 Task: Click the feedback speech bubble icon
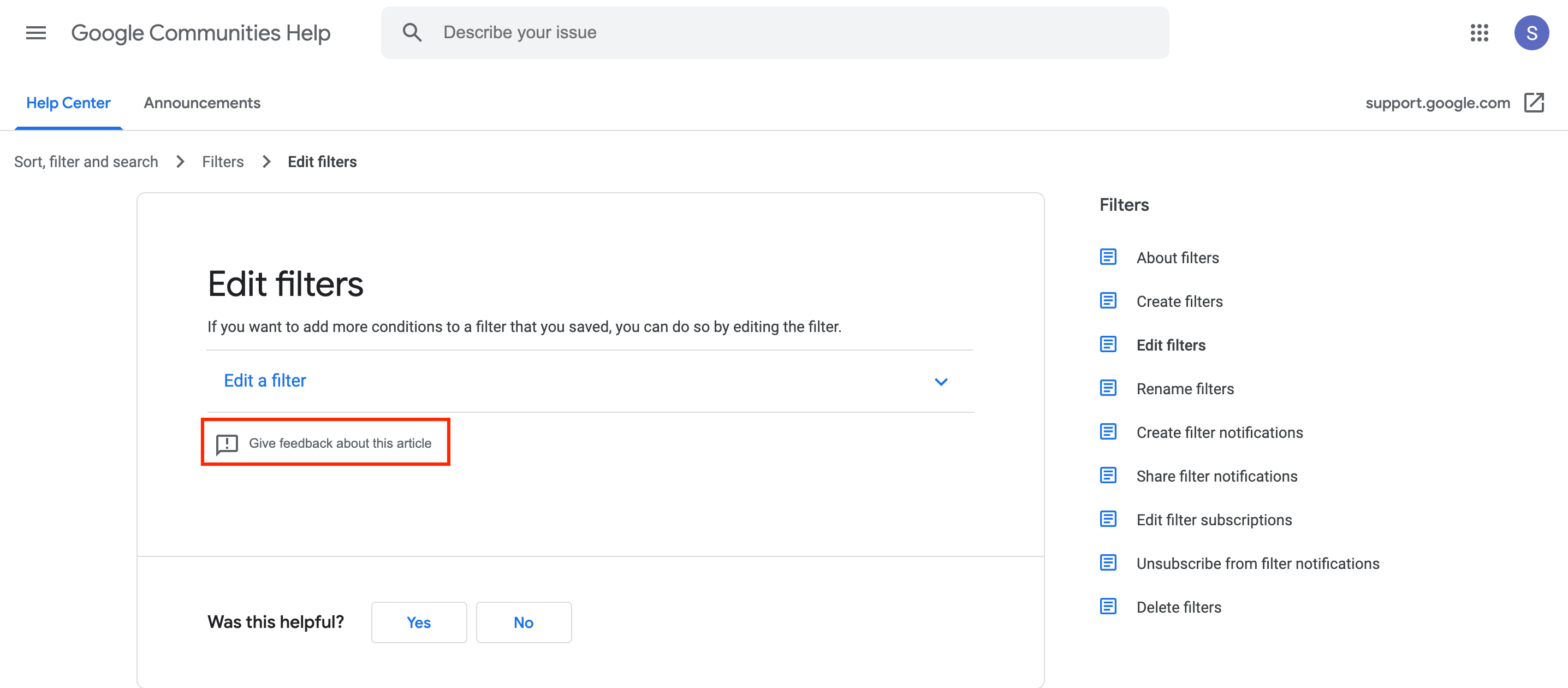[x=227, y=444]
